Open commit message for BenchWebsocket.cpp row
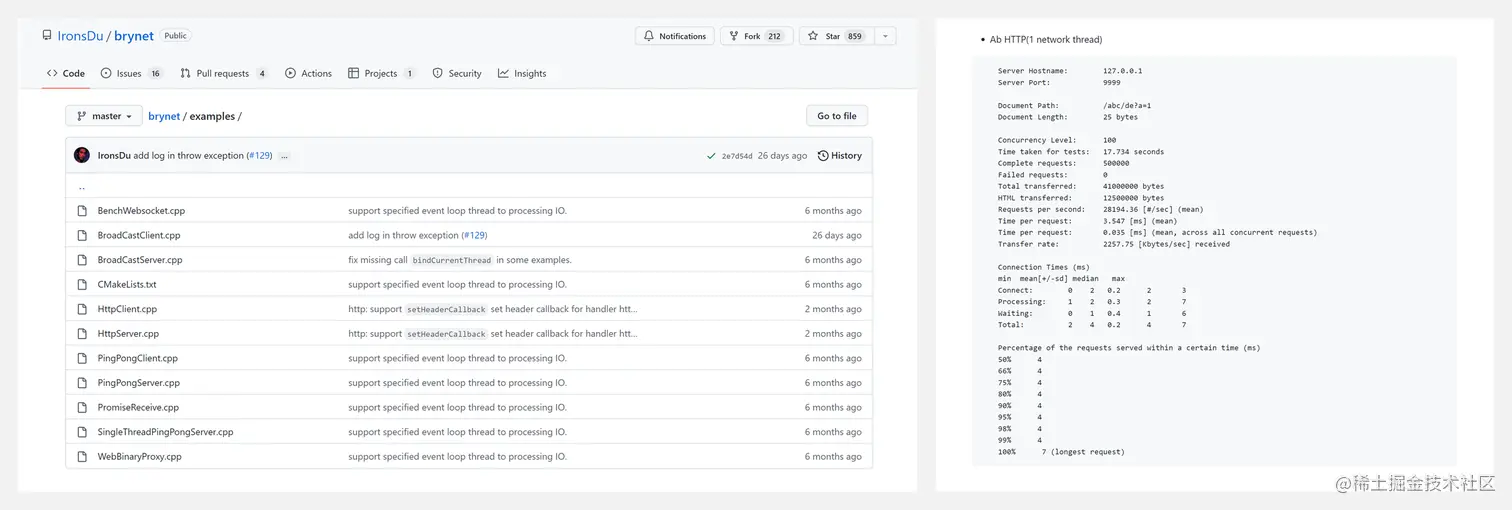 457,211
